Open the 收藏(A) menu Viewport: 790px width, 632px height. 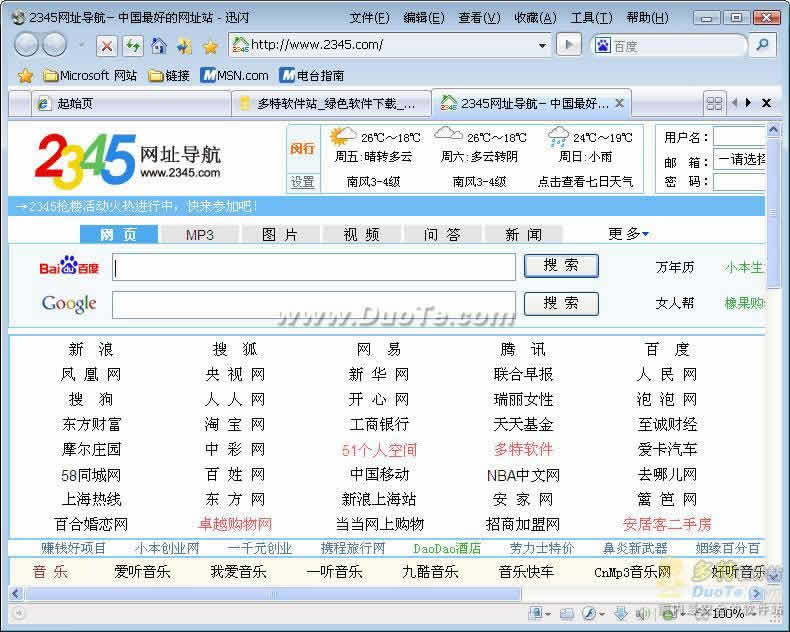click(x=535, y=18)
